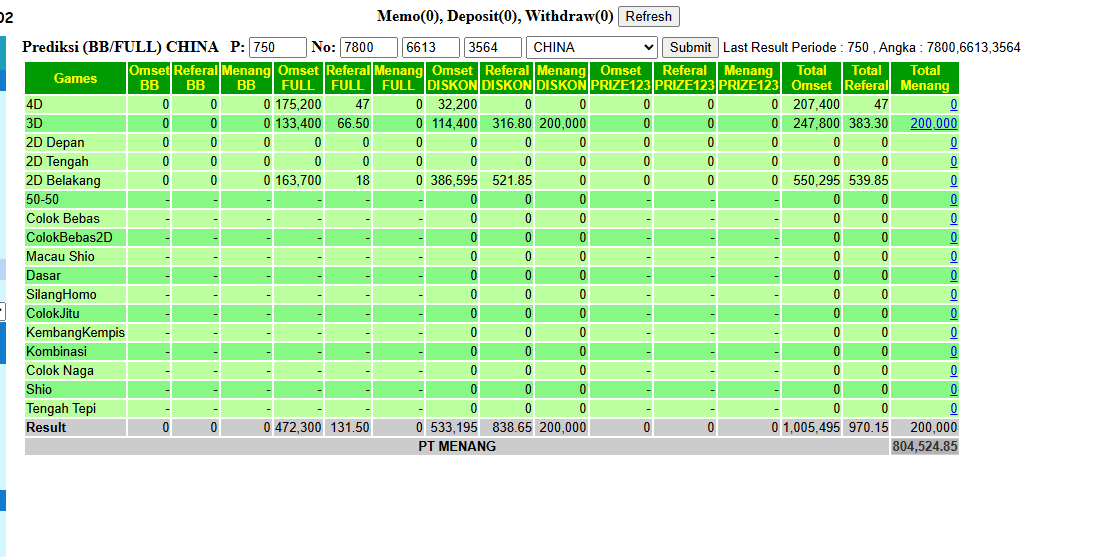
Task: Open the 50-50 Total Menang link
Action: click(953, 200)
